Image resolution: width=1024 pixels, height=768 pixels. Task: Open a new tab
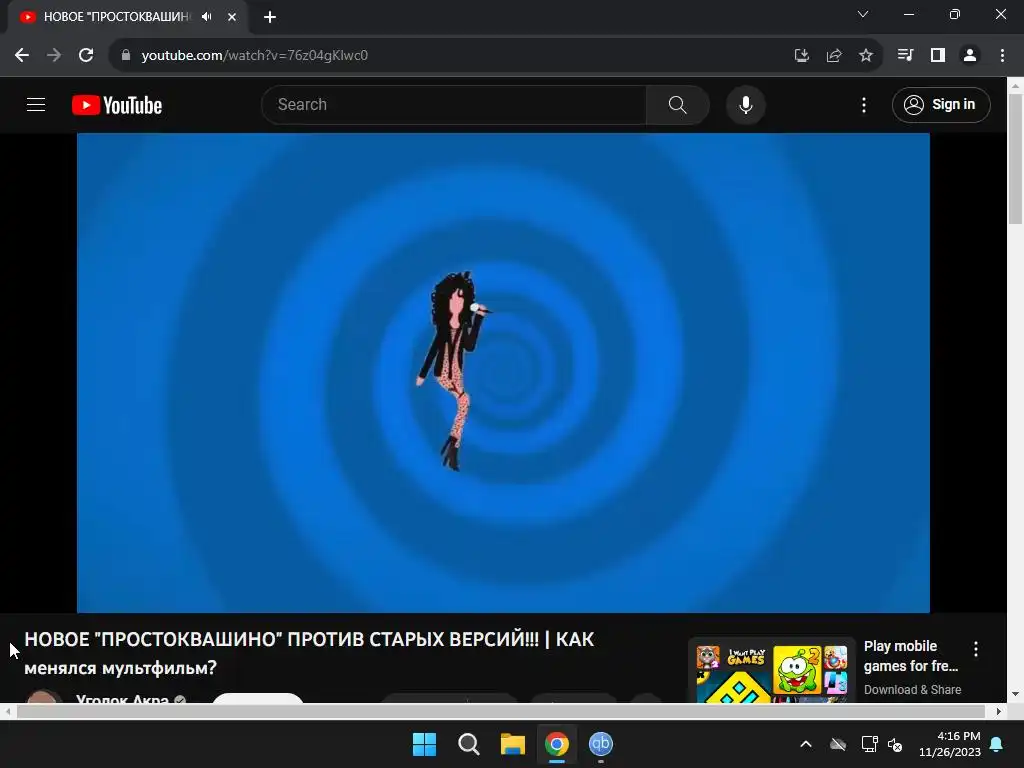(270, 17)
